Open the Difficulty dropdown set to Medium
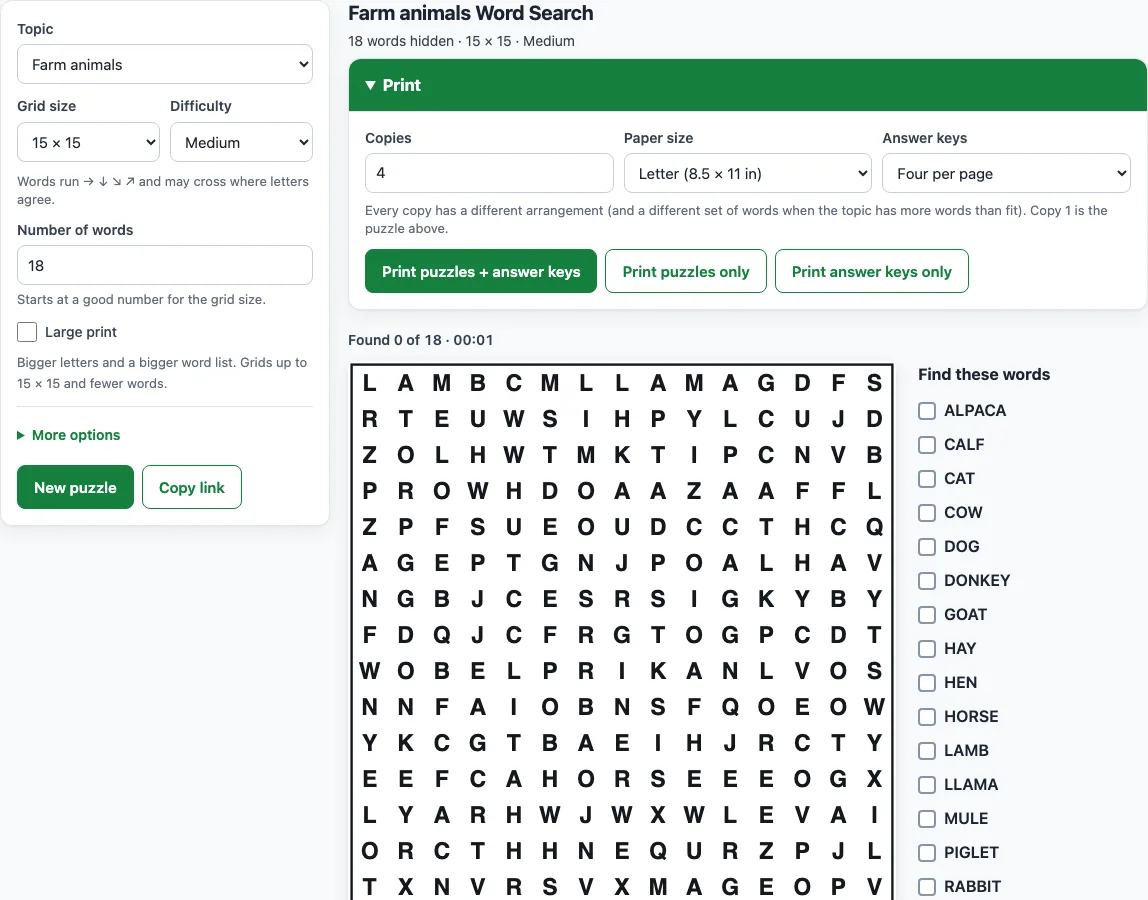This screenshot has height=900, width=1148. [242, 142]
